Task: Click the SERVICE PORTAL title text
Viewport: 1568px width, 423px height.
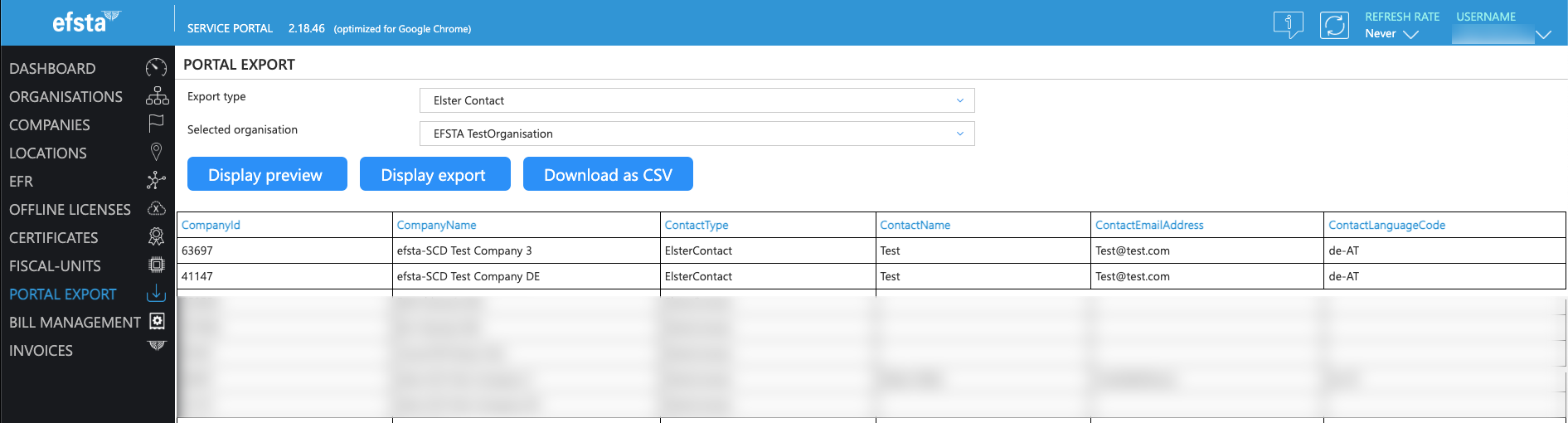Action: click(x=230, y=28)
